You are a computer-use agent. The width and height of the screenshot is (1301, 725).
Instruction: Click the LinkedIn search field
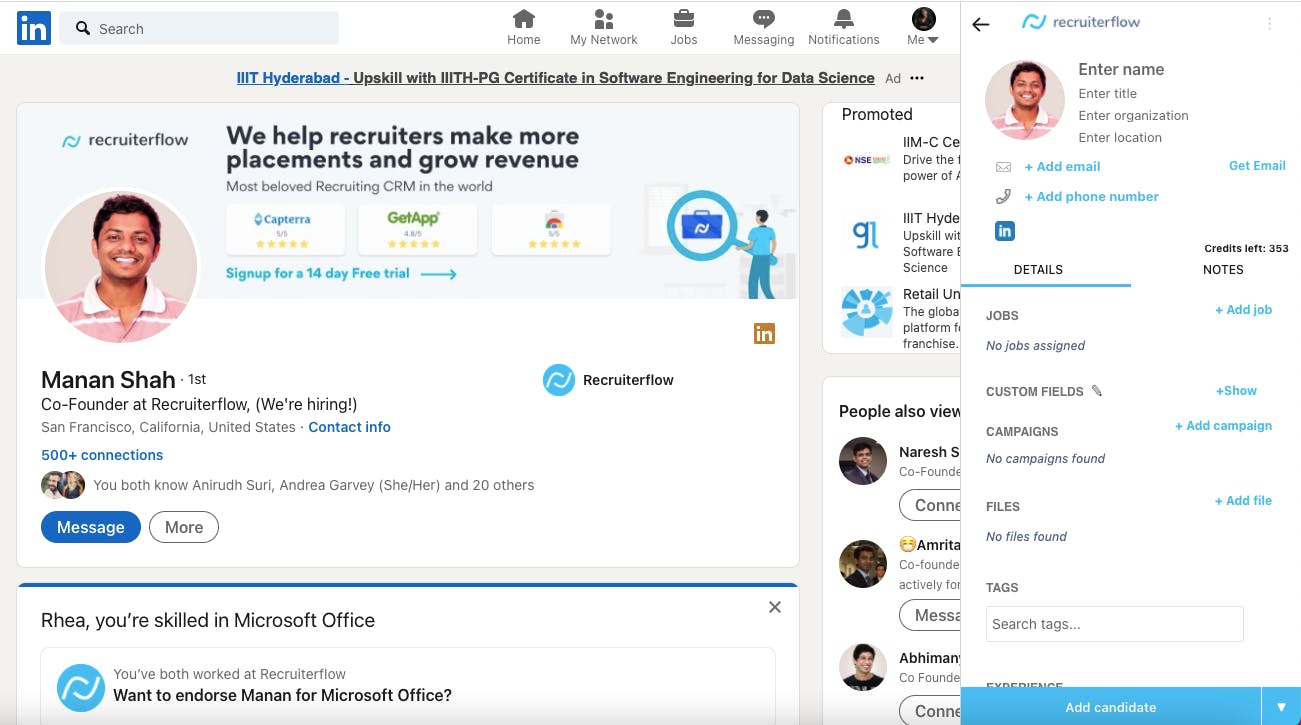coord(199,29)
